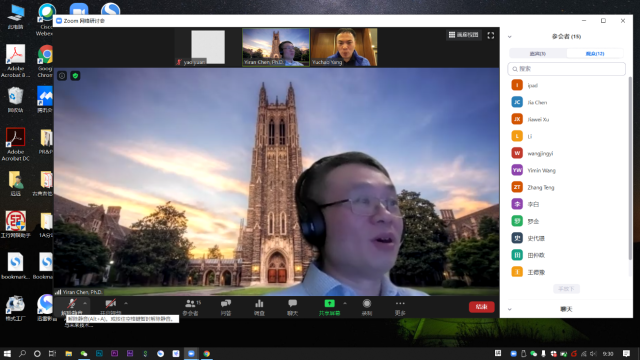
Task: Unmute the microphone in Zoom toolbar
Action: coord(72,307)
